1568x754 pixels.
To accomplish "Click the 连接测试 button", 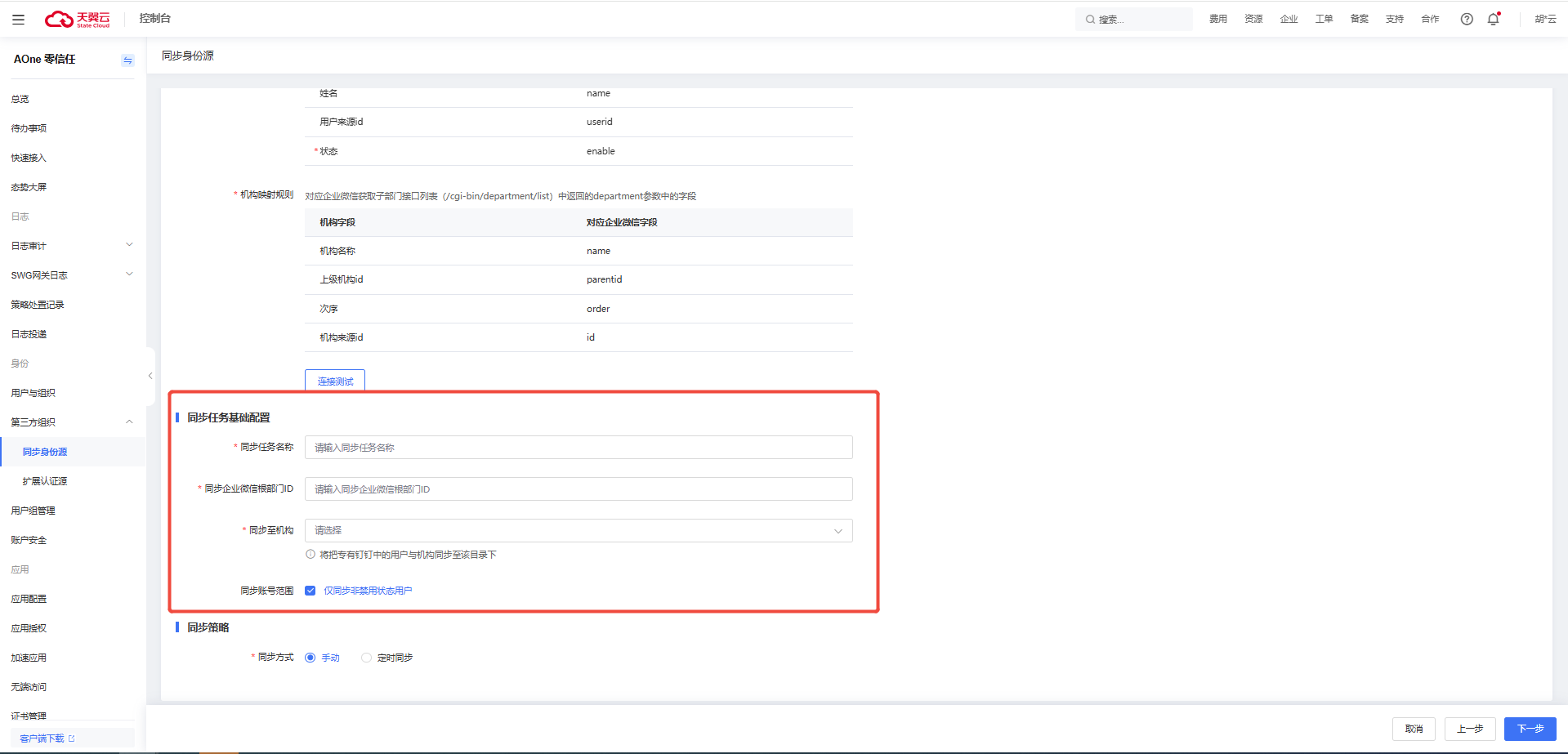I will coord(335,381).
